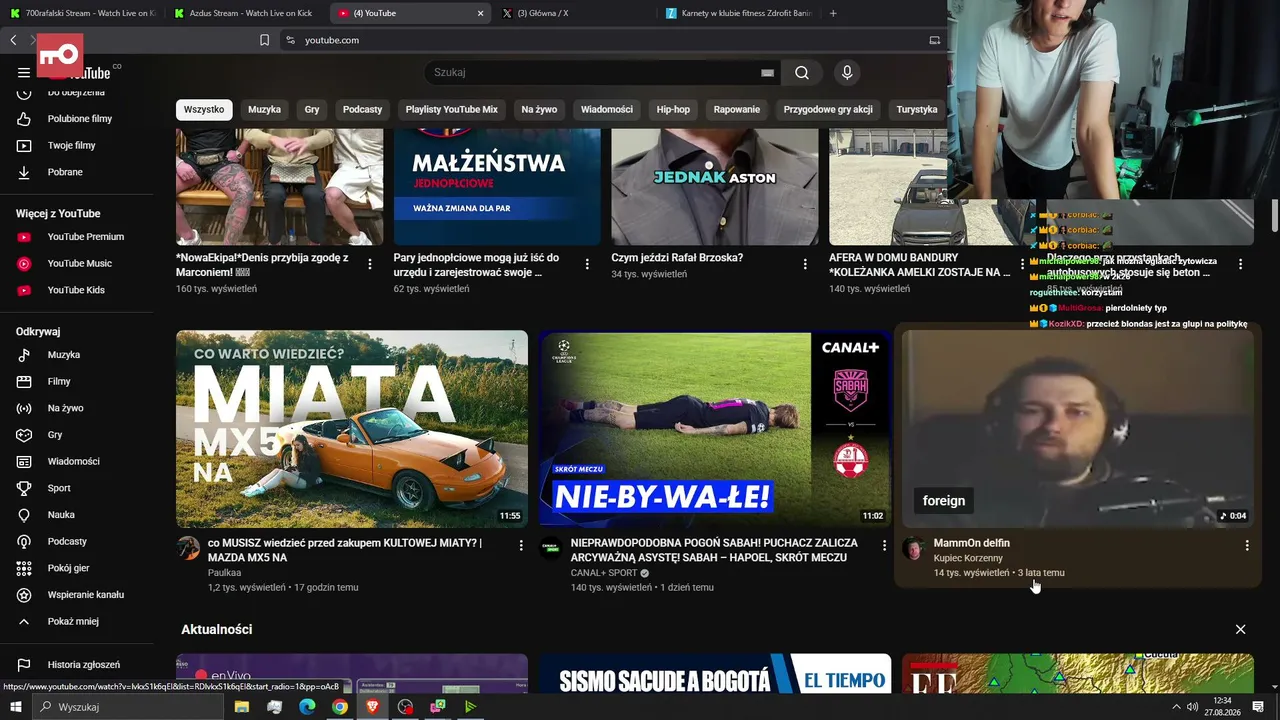Open a new browser tab
Viewport: 1280px width, 720px height.
click(833, 13)
